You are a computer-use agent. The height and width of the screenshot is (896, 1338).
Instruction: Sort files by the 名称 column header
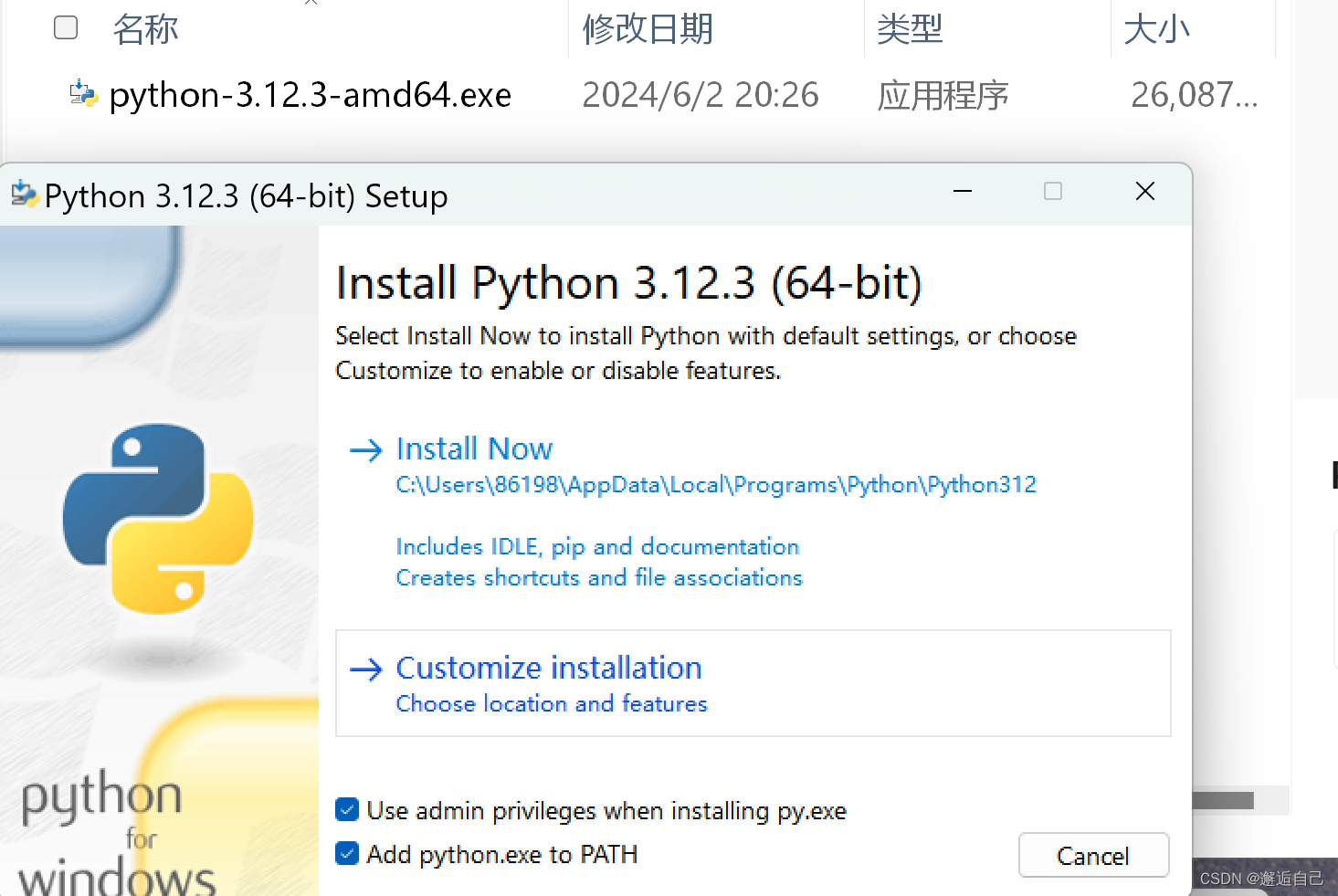(x=146, y=29)
